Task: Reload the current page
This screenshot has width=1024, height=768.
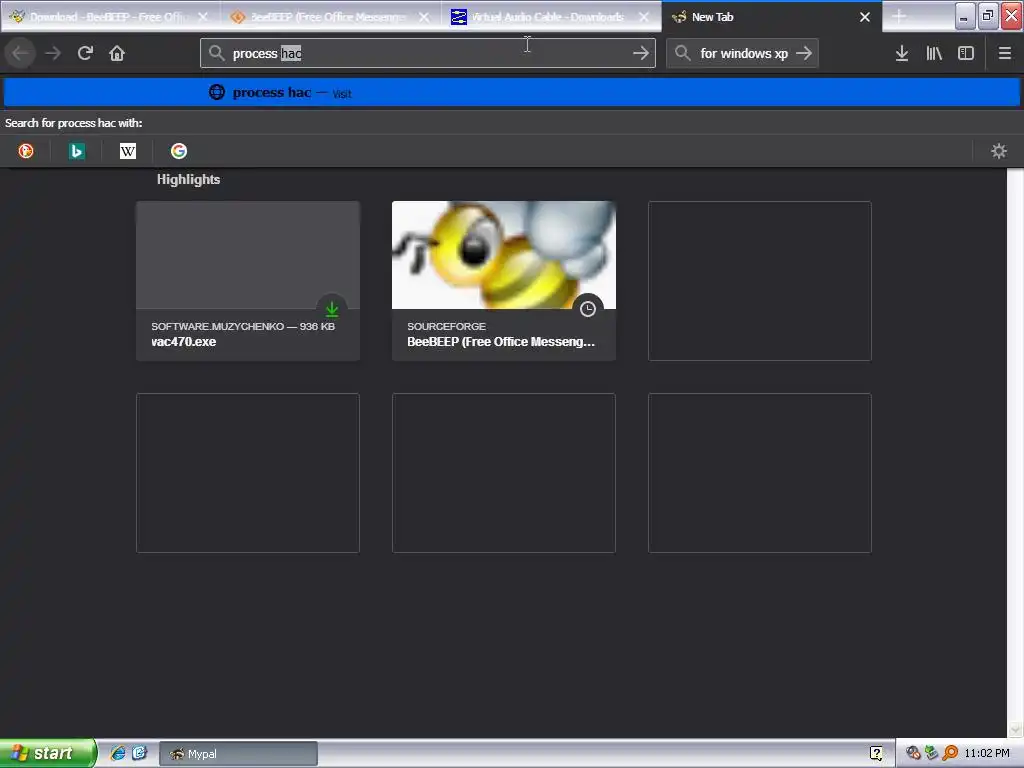Action: (x=85, y=53)
